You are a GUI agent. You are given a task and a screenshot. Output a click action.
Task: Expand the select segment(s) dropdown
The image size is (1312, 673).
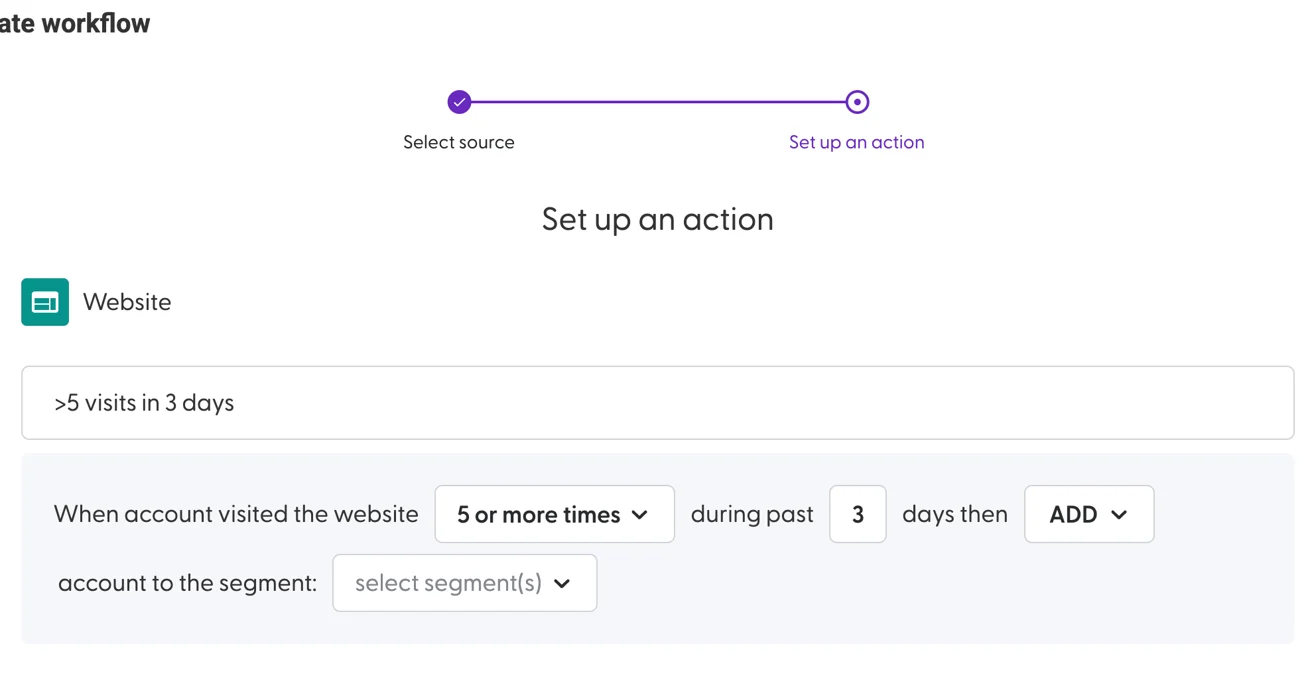[x=465, y=583]
